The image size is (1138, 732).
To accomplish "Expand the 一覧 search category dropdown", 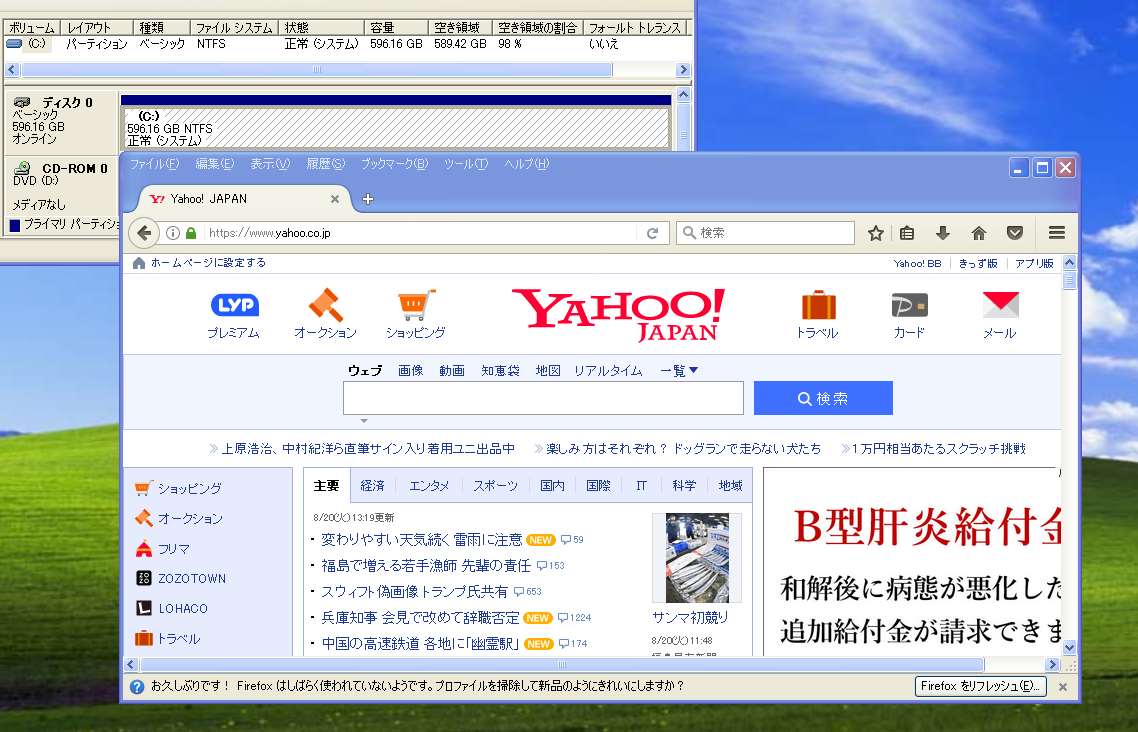I will (679, 371).
